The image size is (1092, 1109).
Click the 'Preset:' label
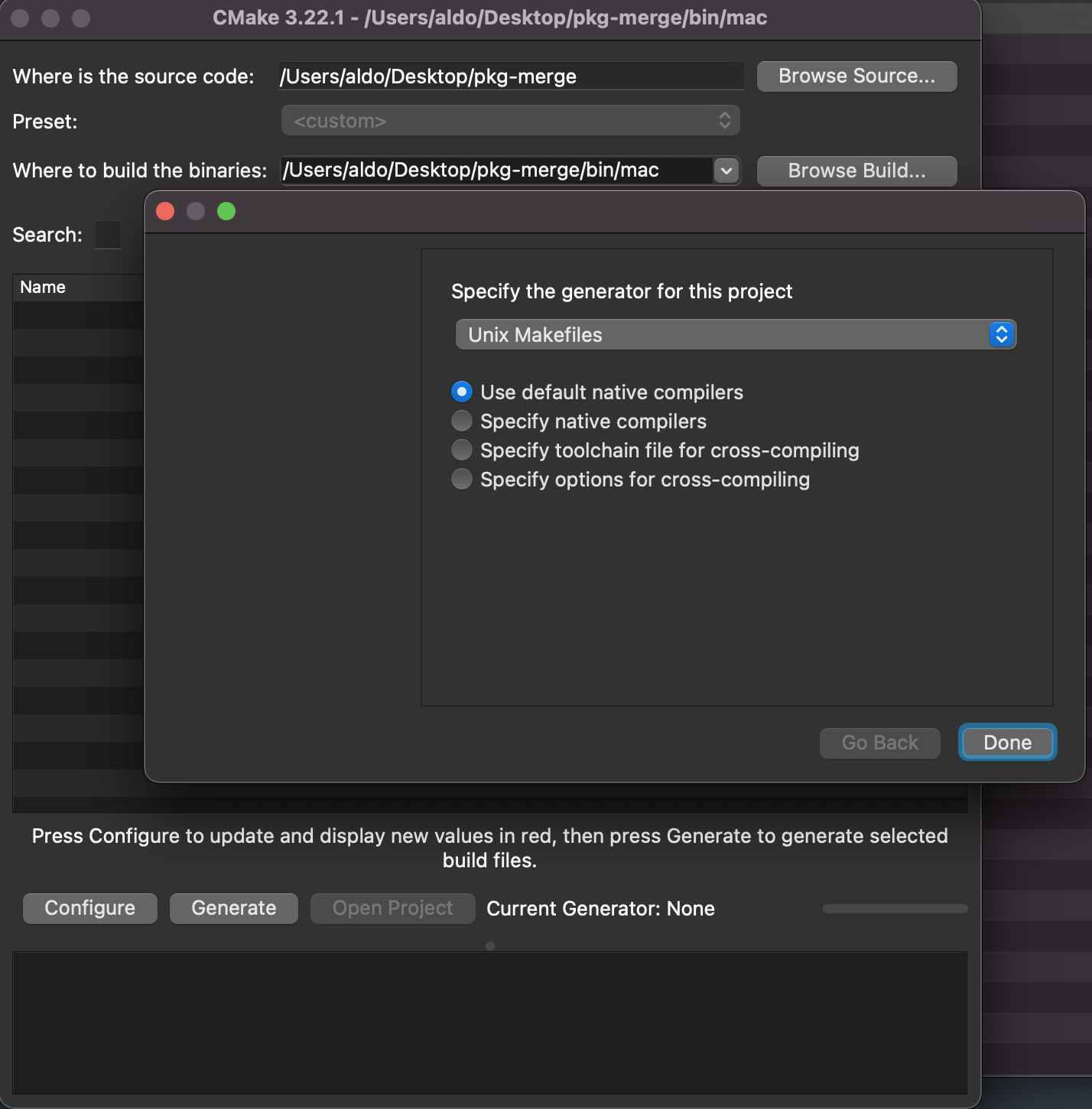pos(45,122)
